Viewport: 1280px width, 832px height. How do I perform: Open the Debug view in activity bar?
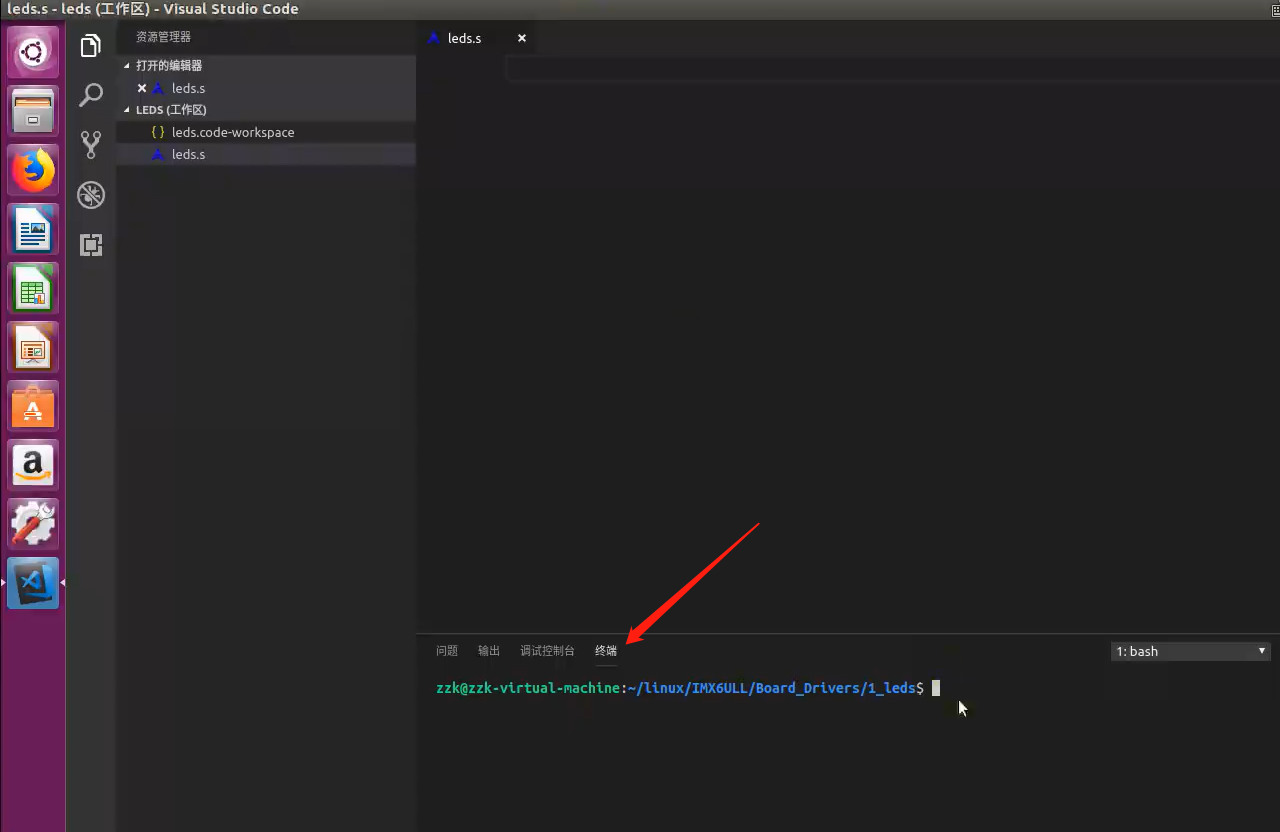tap(91, 194)
